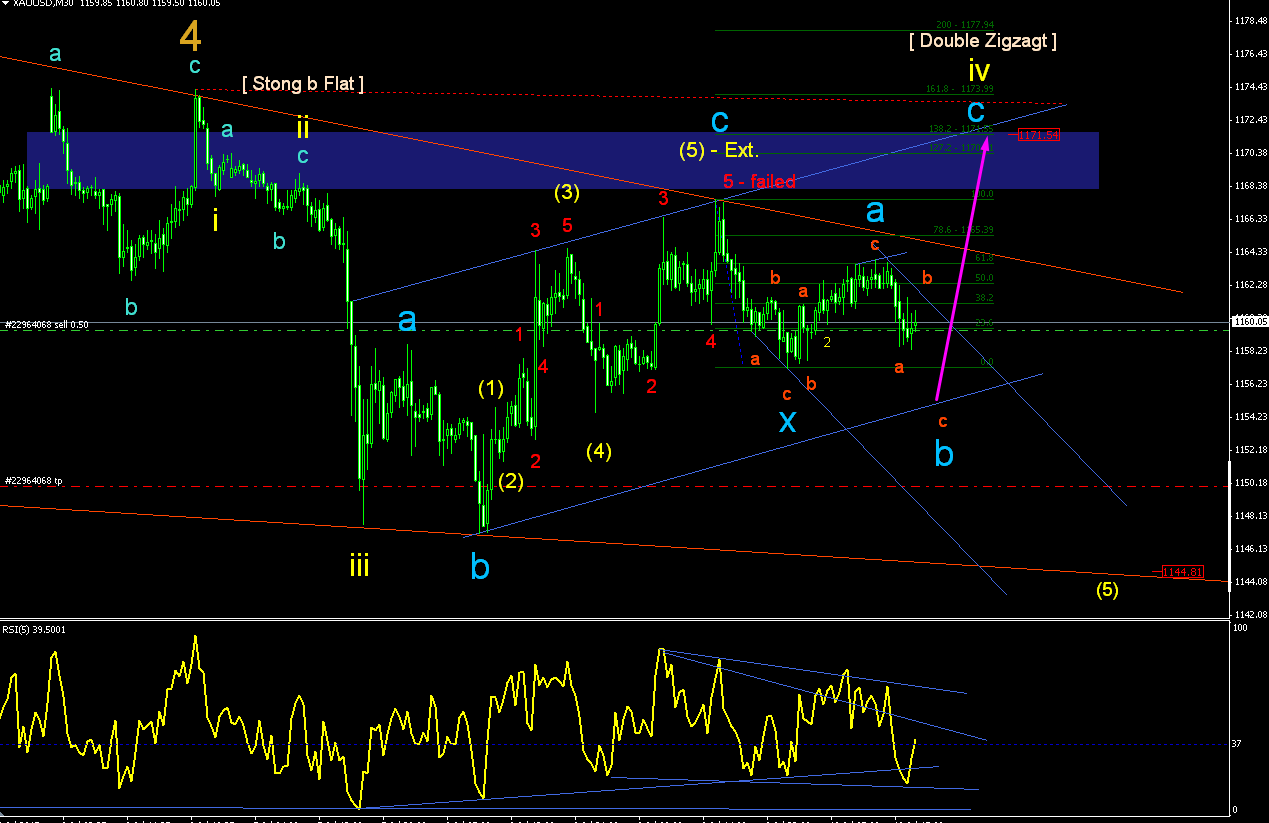1269x823 pixels.
Task: Click the 1150.18 price axis value
Action: pyautogui.click(x=1250, y=483)
